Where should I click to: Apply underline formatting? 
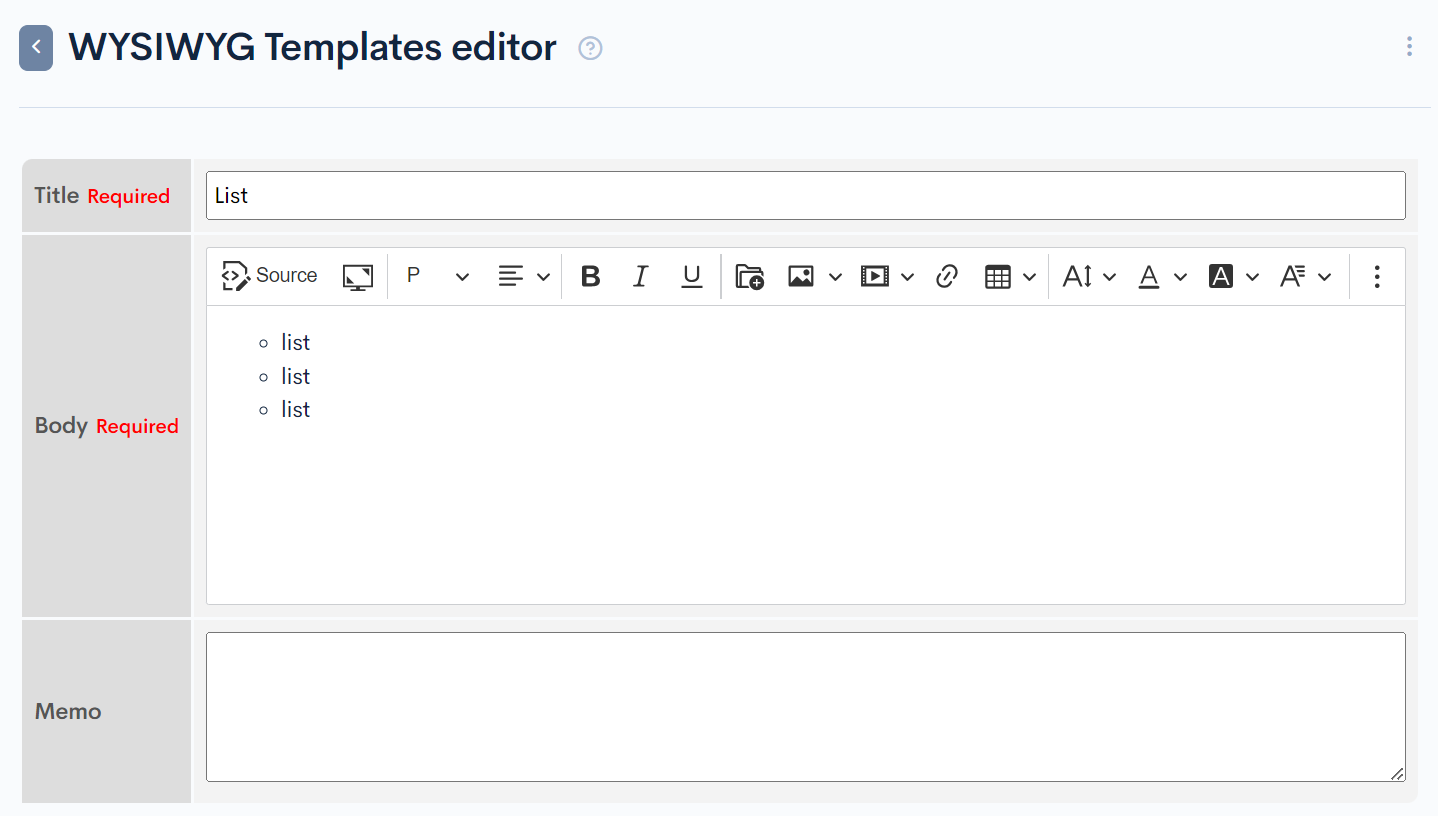pos(691,276)
